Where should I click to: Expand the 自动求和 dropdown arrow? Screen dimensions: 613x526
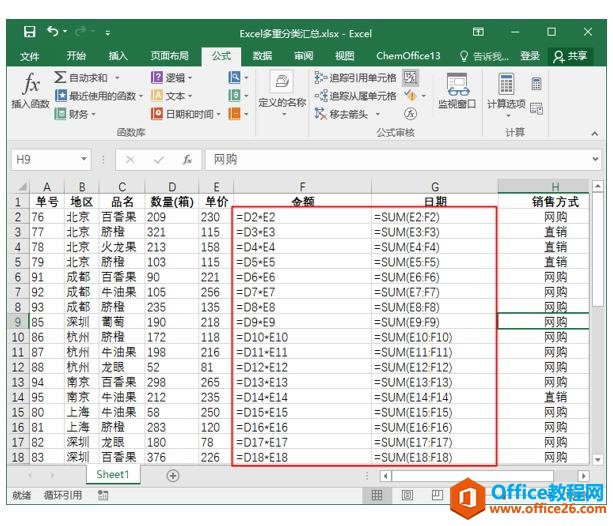point(117,78)
